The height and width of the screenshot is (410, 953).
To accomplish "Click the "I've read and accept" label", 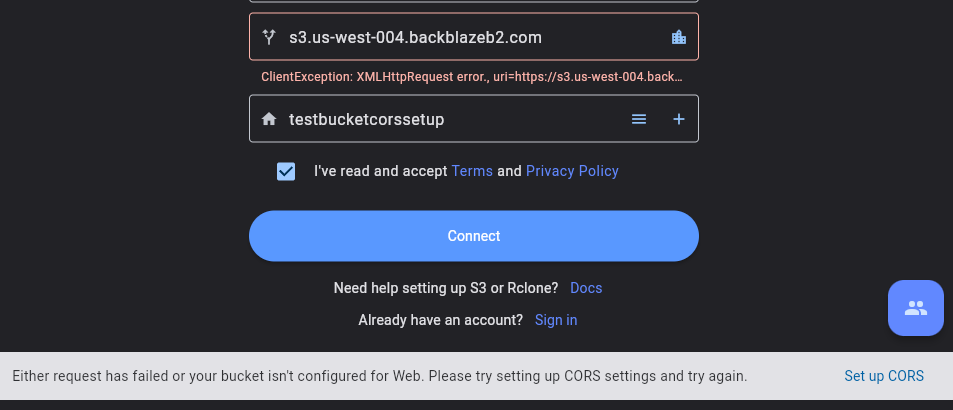I will click(380, 171).
